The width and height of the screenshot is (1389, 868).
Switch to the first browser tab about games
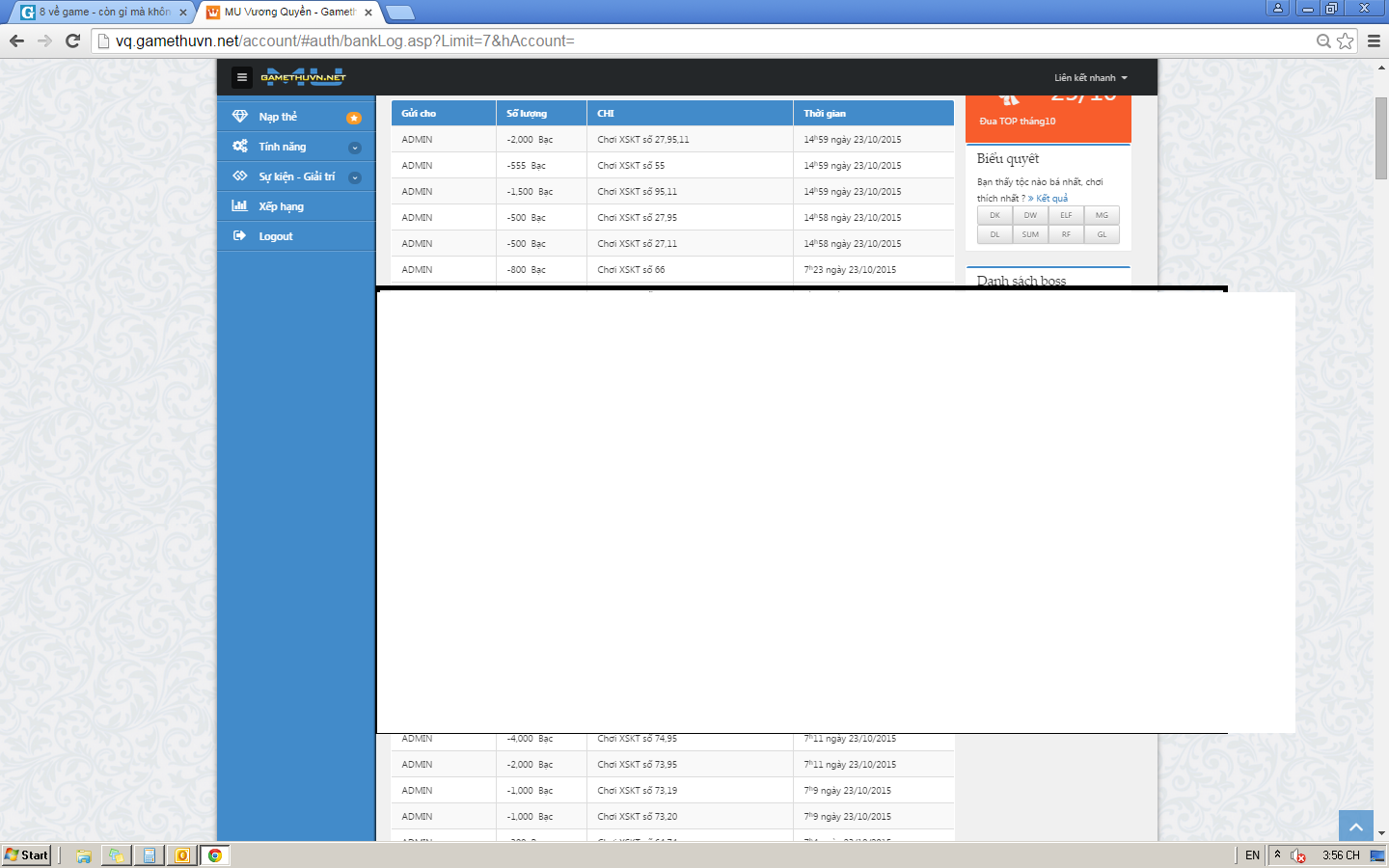[101, 12]
